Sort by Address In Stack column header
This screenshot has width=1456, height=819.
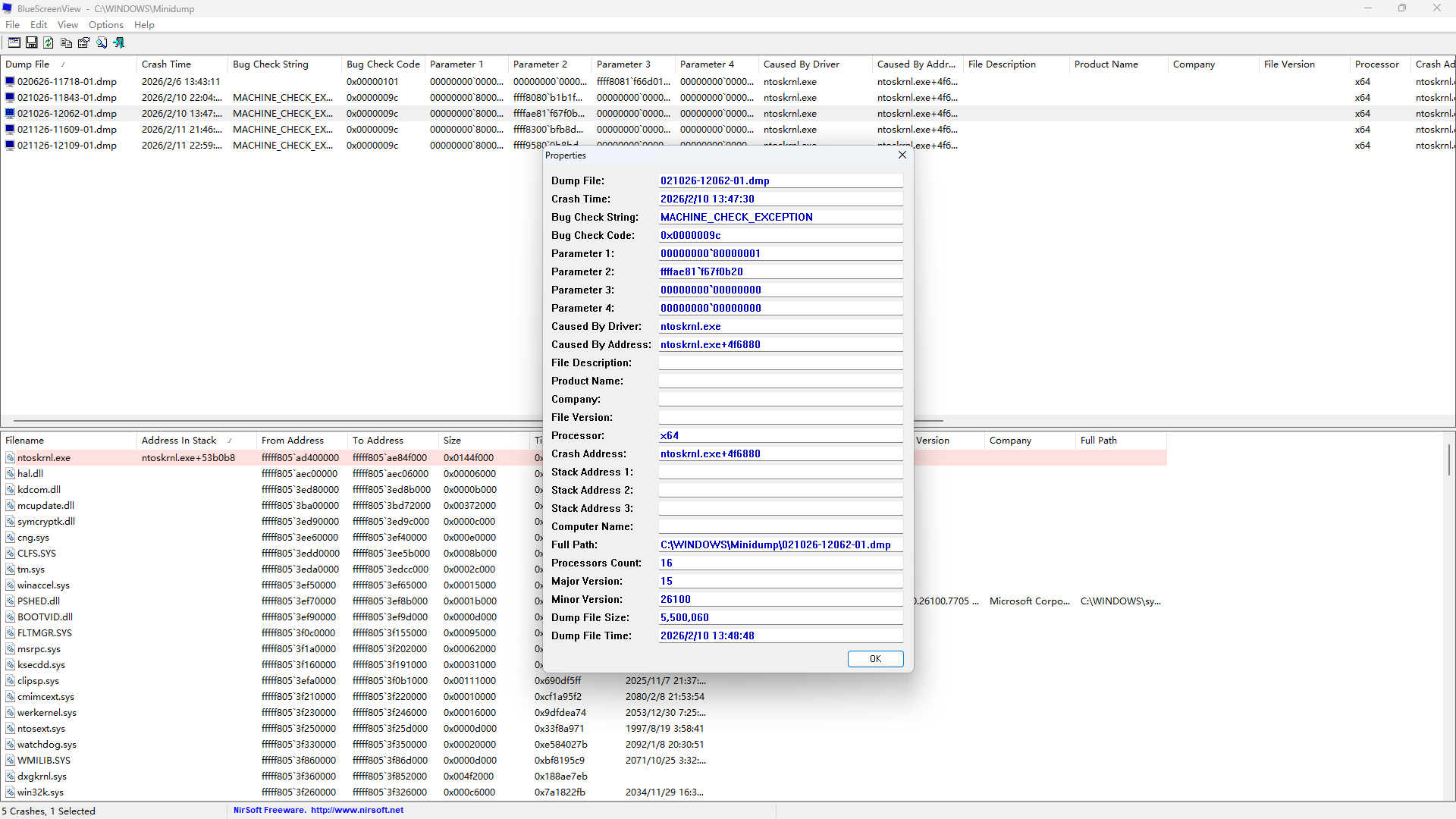tap(179, 441)
